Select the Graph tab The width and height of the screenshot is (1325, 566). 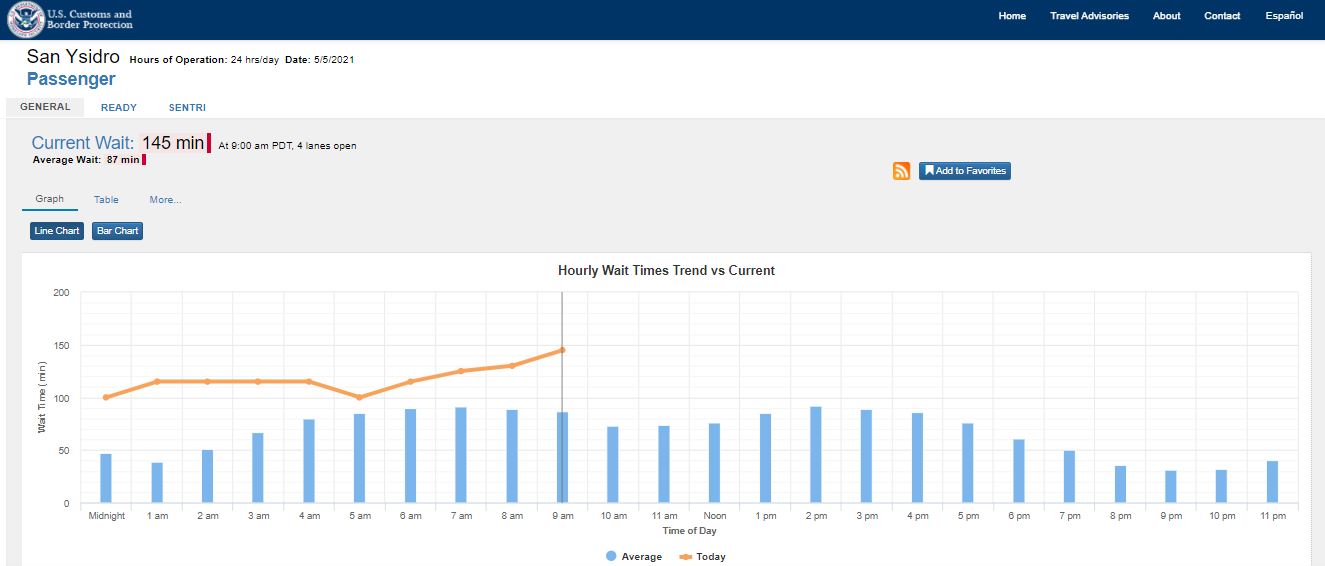coord(50,199)
